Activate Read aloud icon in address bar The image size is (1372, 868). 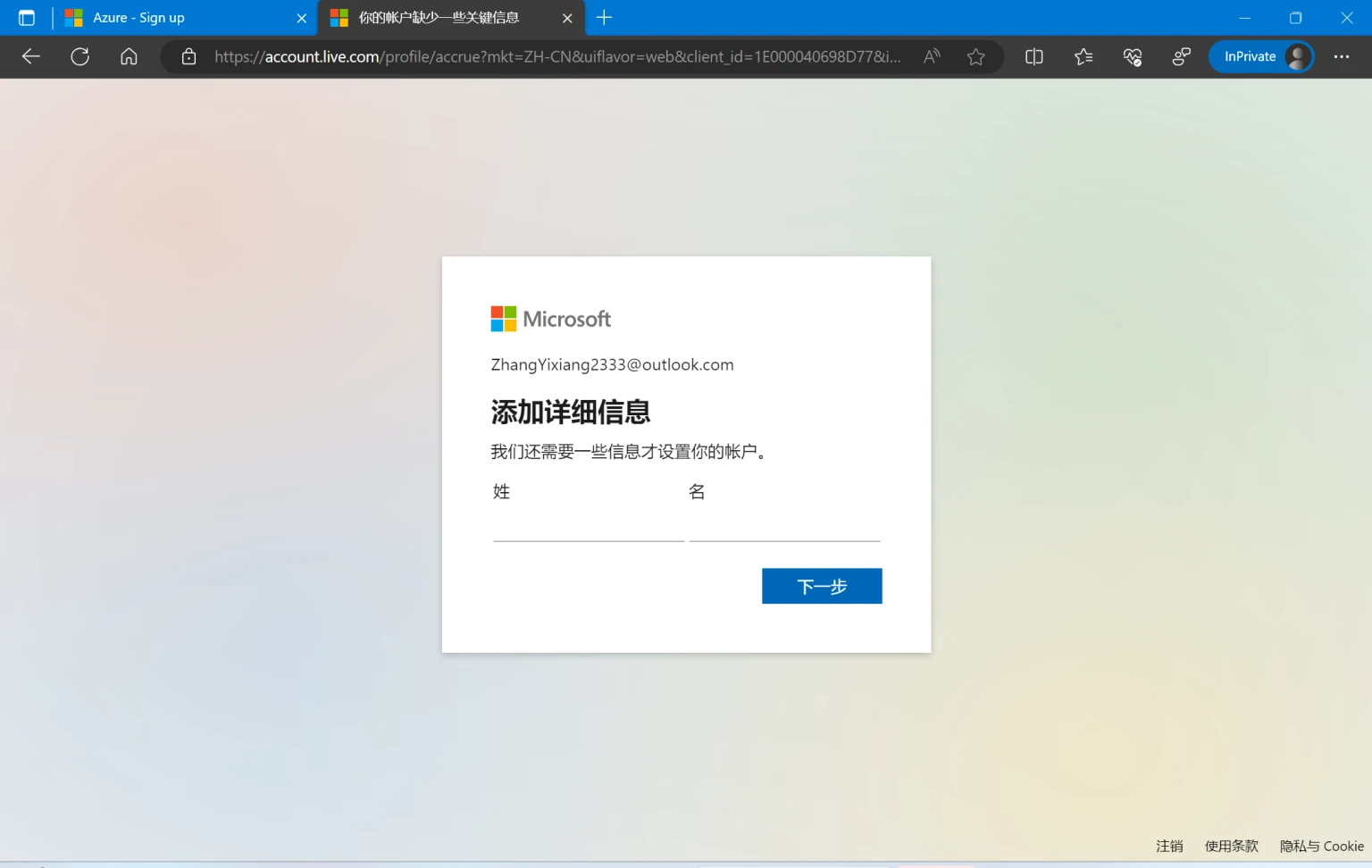pyautogui.click(x=932, y=56)
